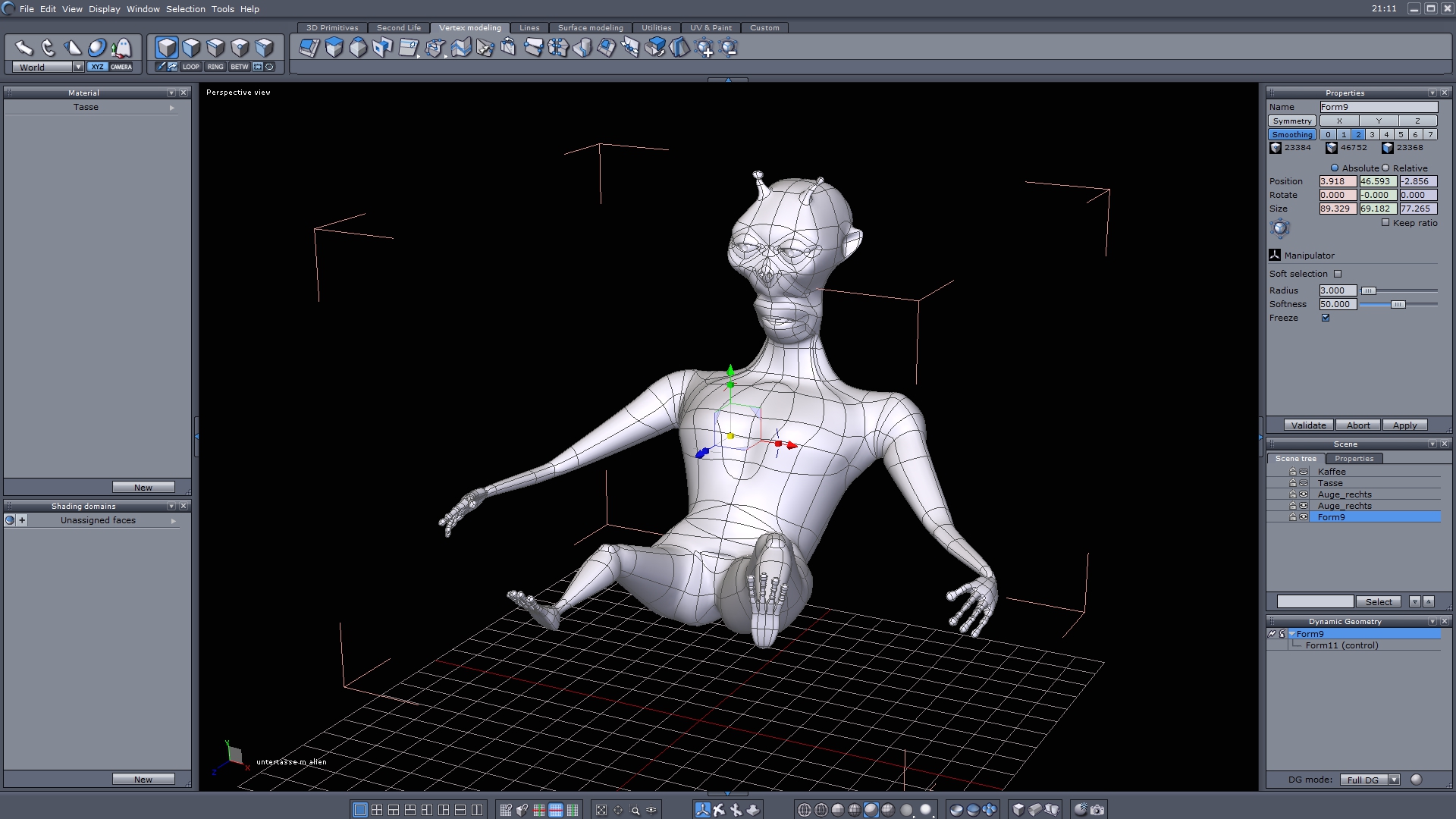Activate the rotate tool icon
This screenshot has width=1456, height=819.
48,48
